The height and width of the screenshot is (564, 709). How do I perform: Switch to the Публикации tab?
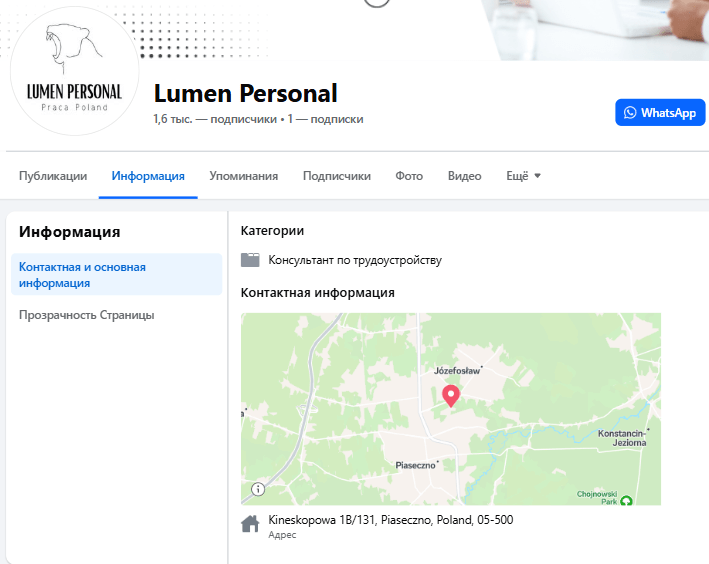53,176
